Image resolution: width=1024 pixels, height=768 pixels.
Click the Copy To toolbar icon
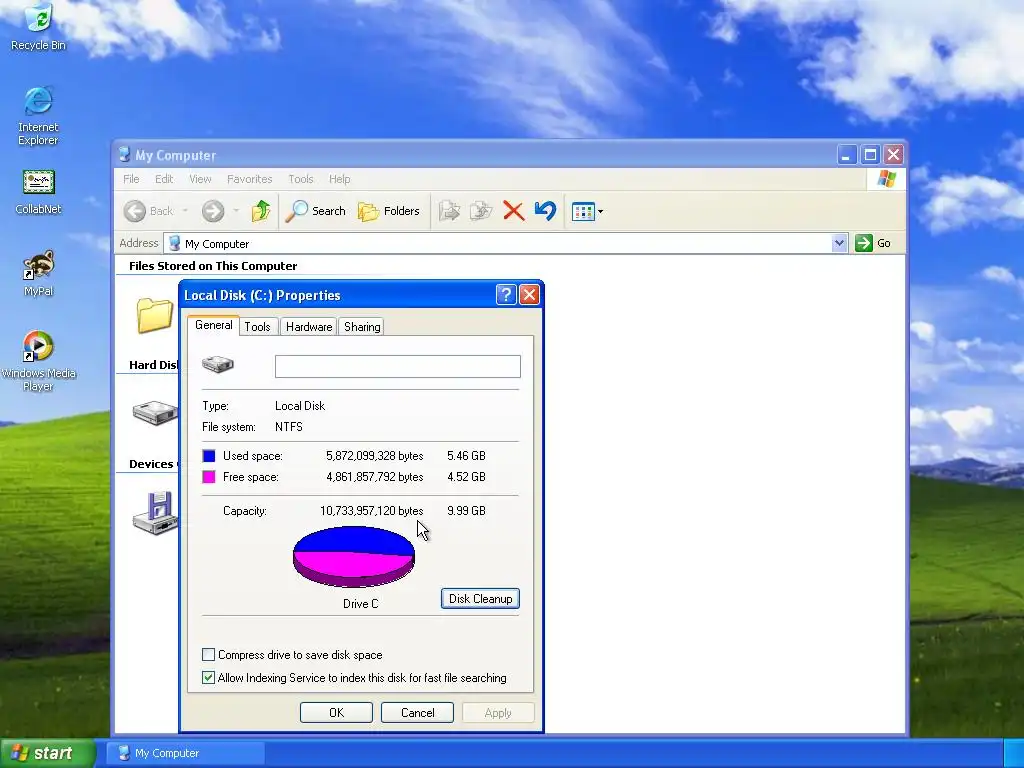481,211
